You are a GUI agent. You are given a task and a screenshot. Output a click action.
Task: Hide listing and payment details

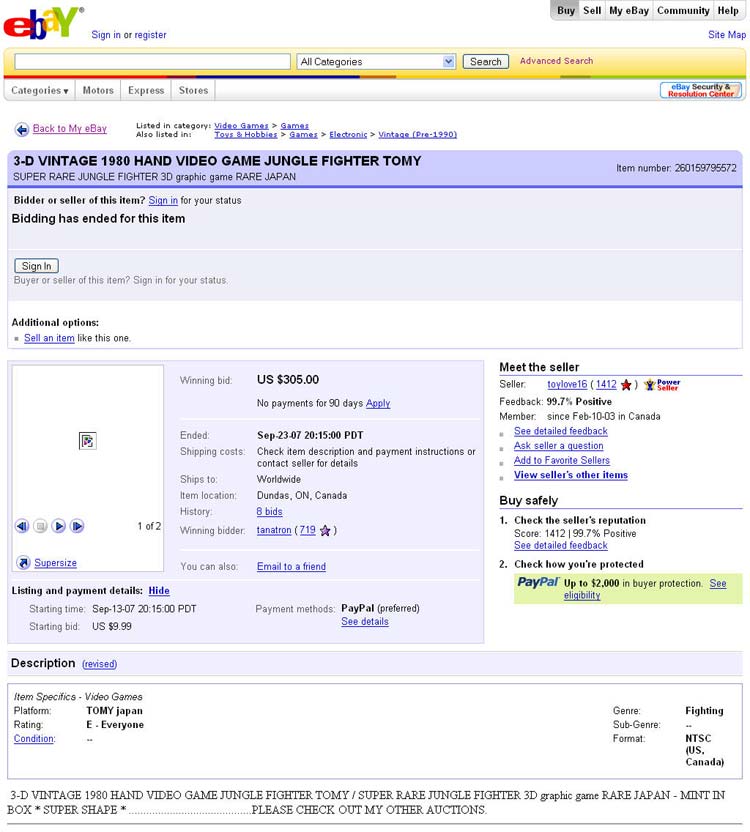[159, 591]
